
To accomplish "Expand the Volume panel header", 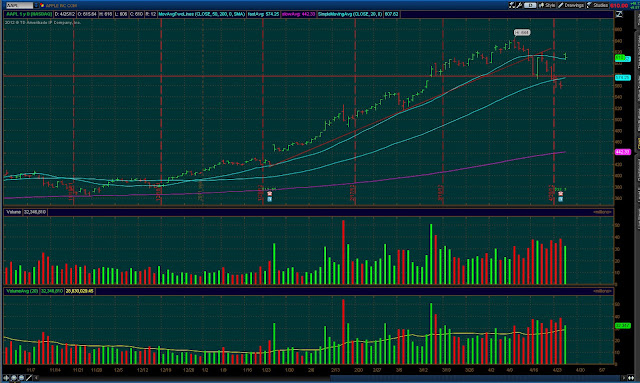I will point(13,212).
